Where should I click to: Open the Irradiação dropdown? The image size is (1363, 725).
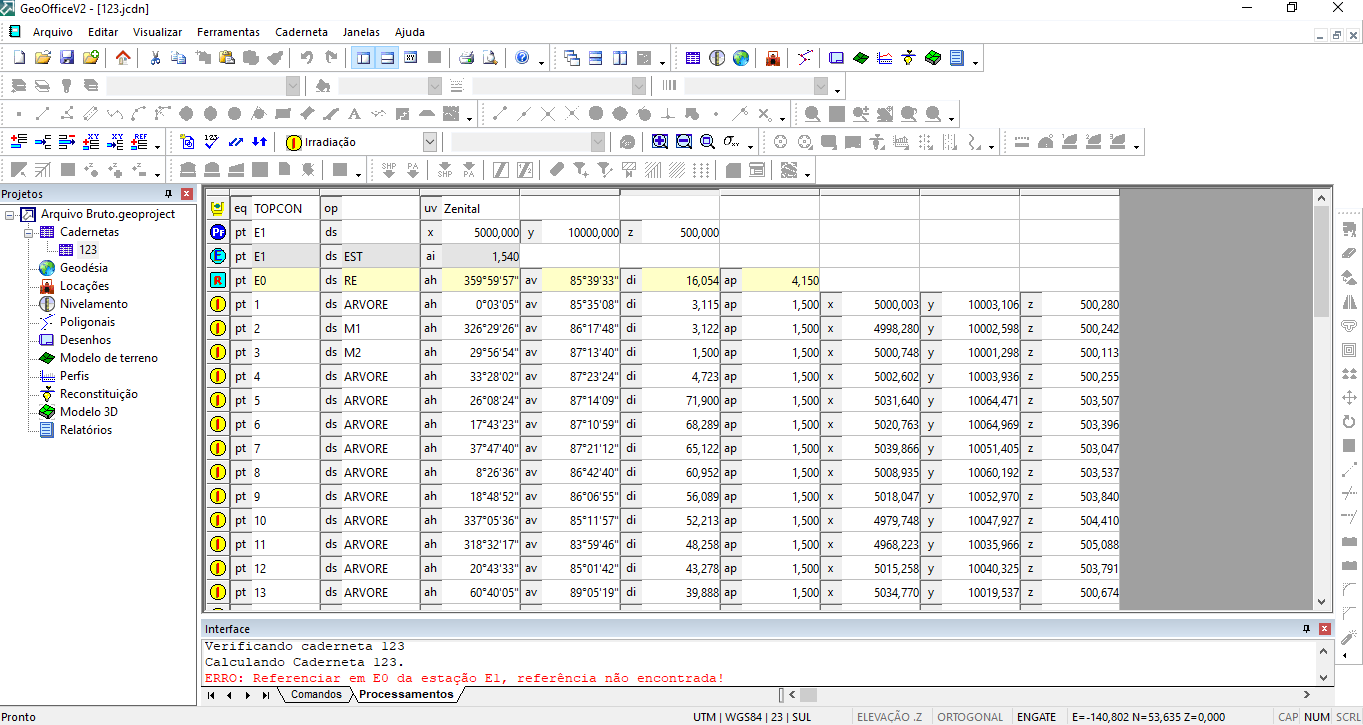tap(430, 142)
